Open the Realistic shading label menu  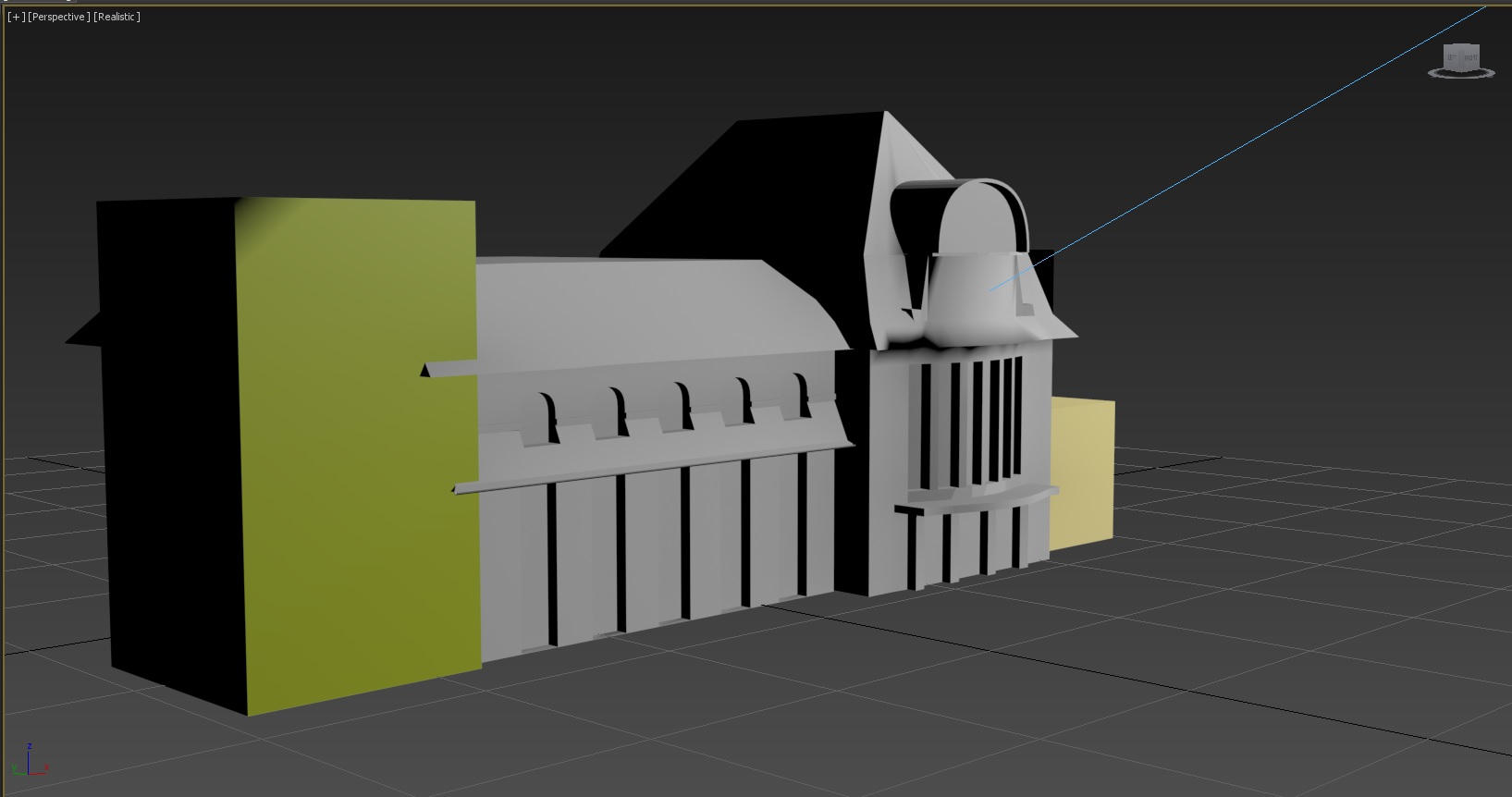coord(117,18)
